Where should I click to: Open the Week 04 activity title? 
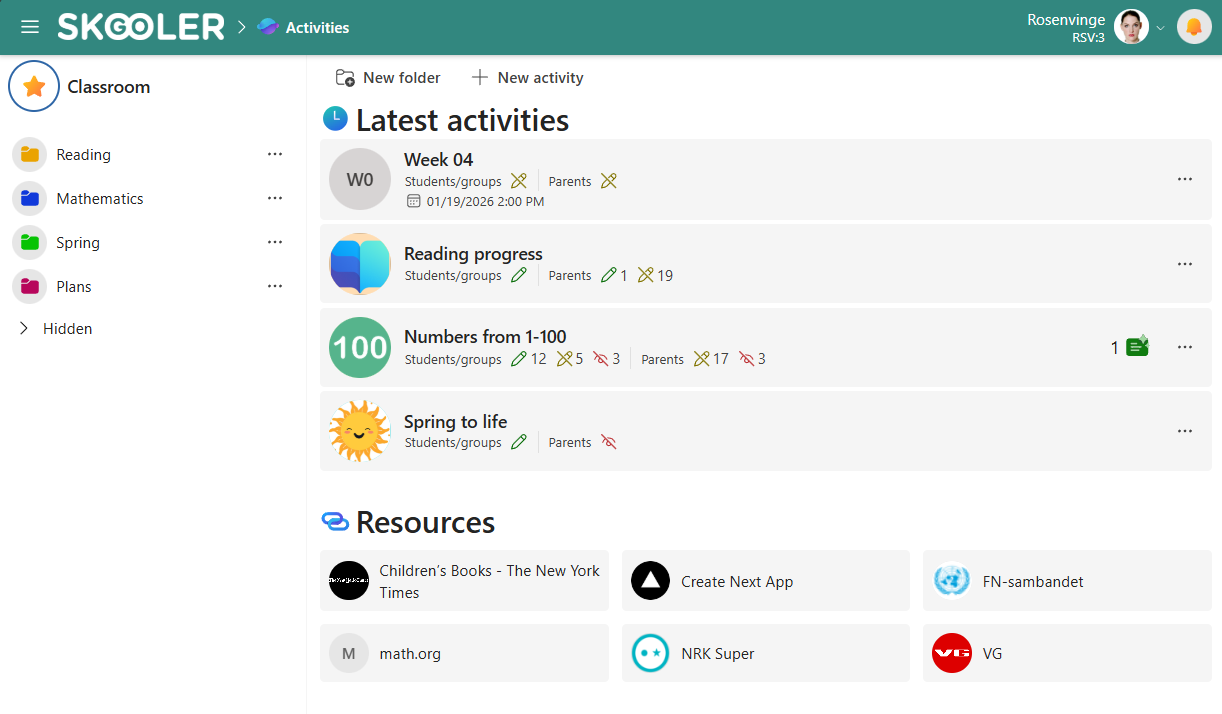pos(438,160)
